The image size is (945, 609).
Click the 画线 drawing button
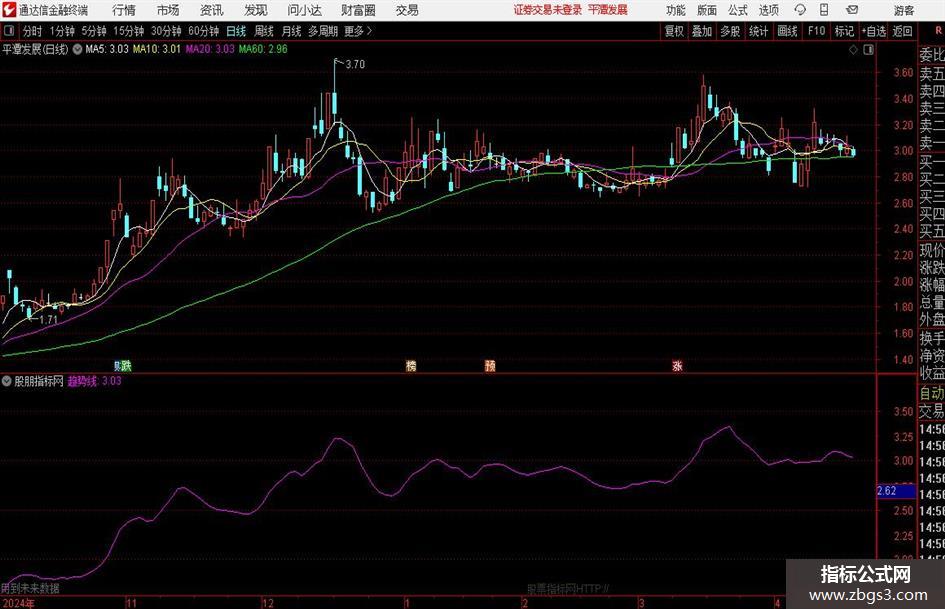pyautogui.click(x=787, y=31)
